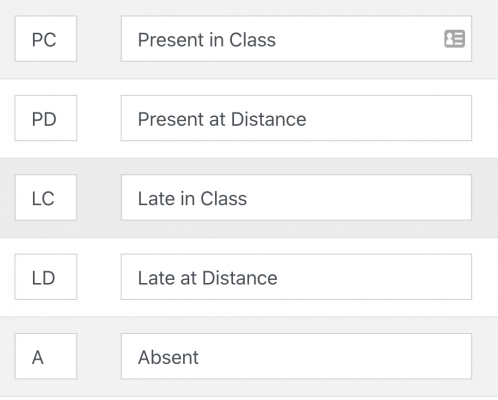This screenshot has height=400, width=498.
Task: Click the Late at Distance field
Action: click(296, 277)
